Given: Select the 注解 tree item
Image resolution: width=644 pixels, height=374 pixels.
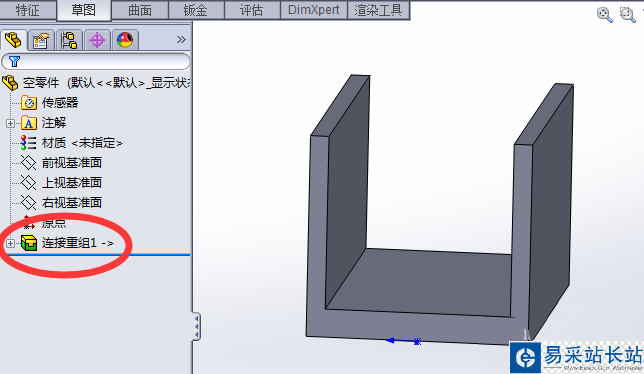Looking at the screenshot, I should point(54,123).
